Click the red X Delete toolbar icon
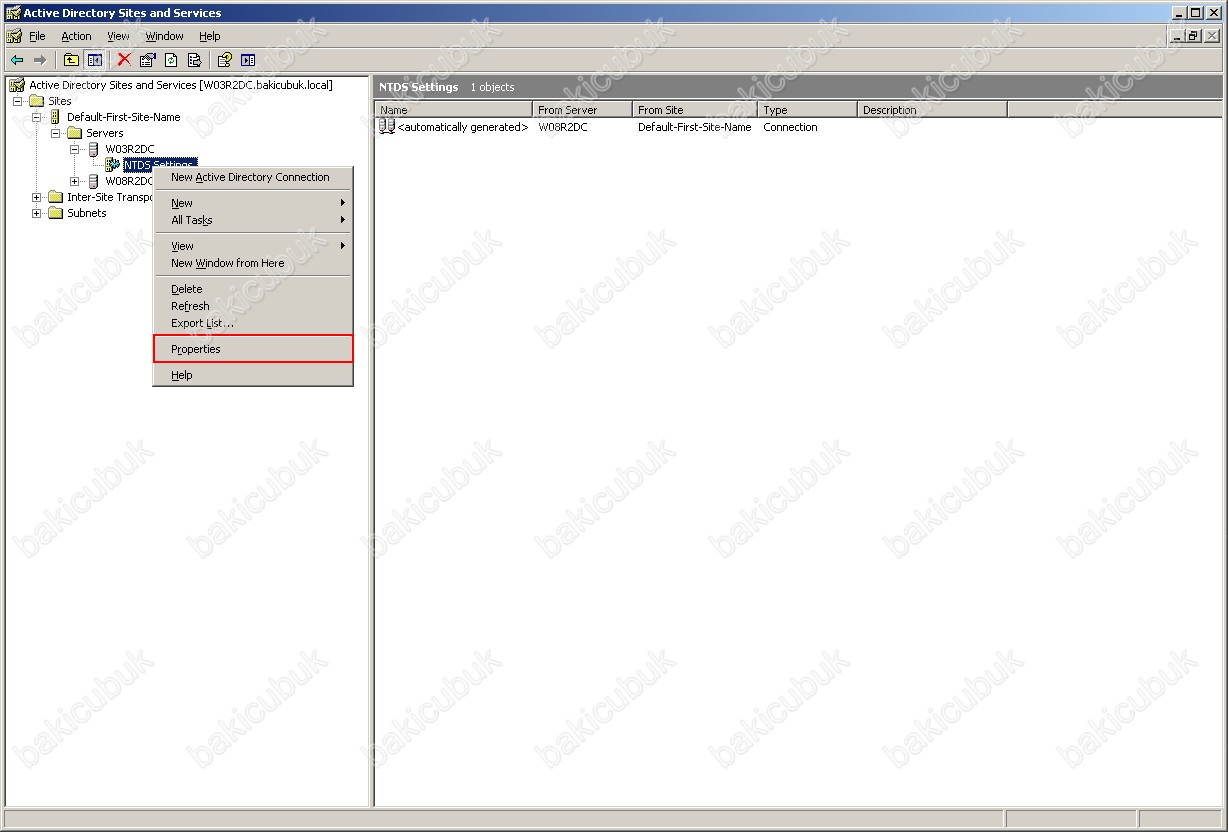This screenshot has height=832, width=1228. pyautogui.click(x=124, y=60)
